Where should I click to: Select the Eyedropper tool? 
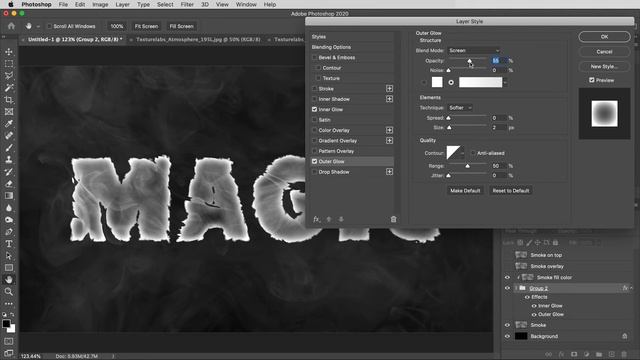click(x=9, y=124)
